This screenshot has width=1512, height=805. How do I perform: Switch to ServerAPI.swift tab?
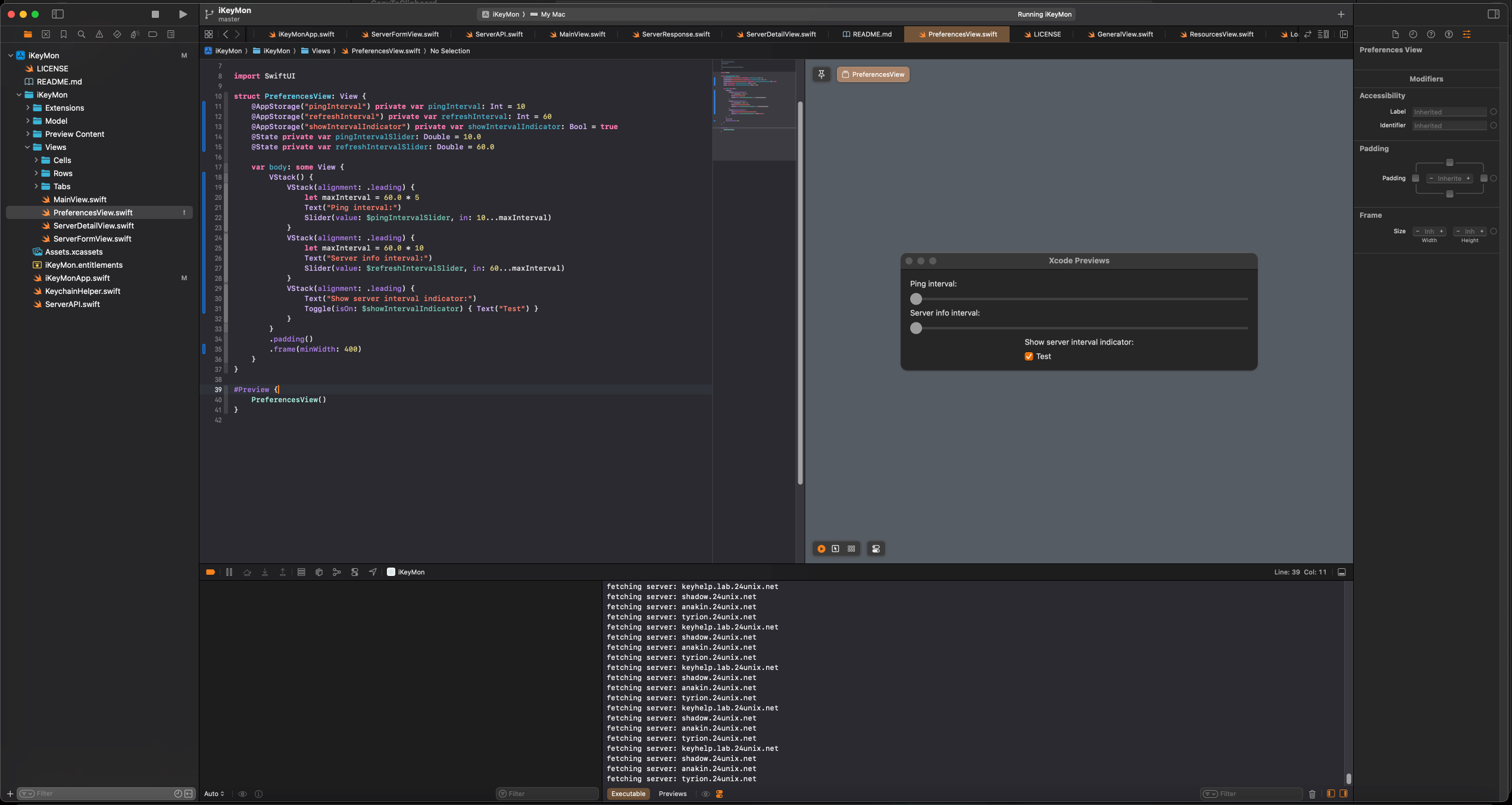[x=498, y=35]
